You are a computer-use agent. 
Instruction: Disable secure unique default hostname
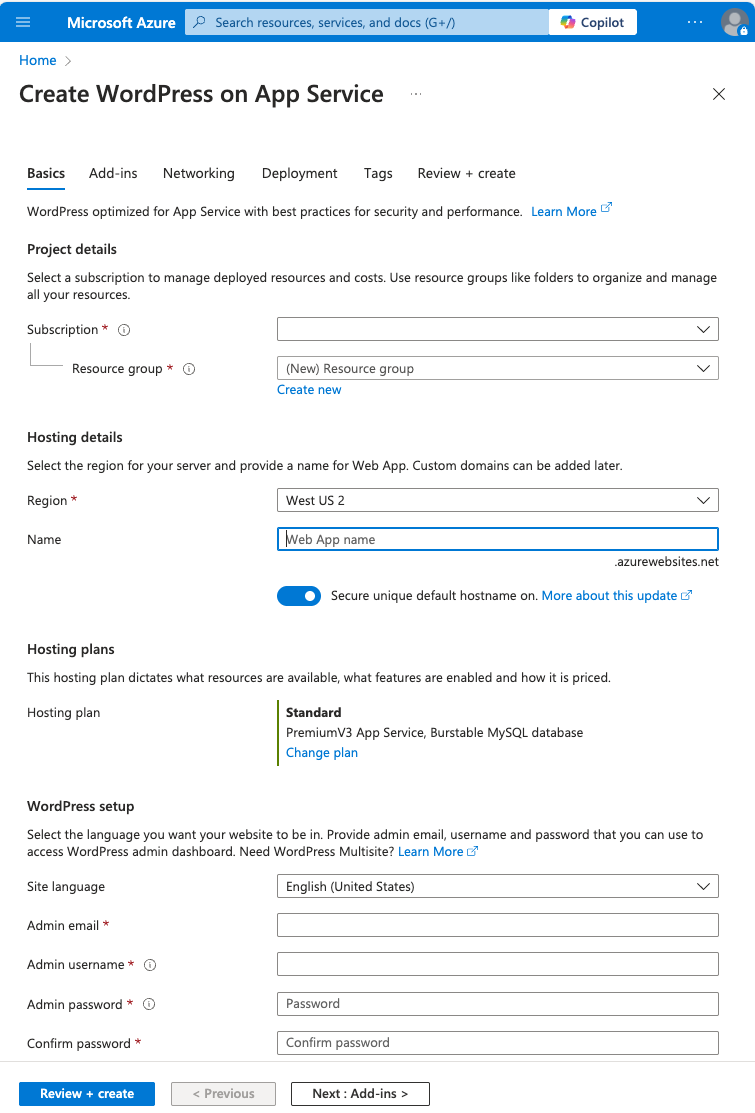tap(299, 595)
